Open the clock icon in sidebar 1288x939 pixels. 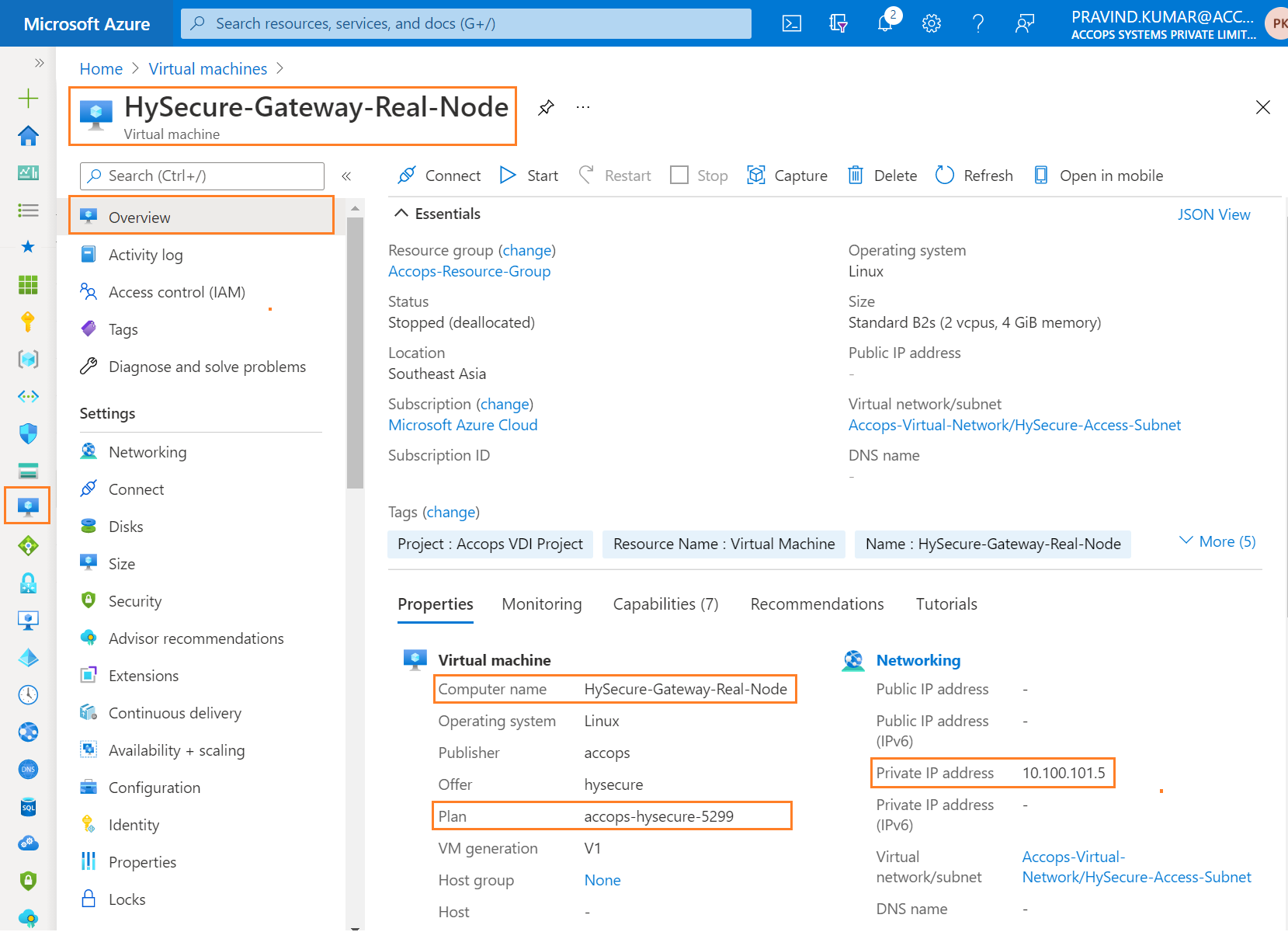28,694
